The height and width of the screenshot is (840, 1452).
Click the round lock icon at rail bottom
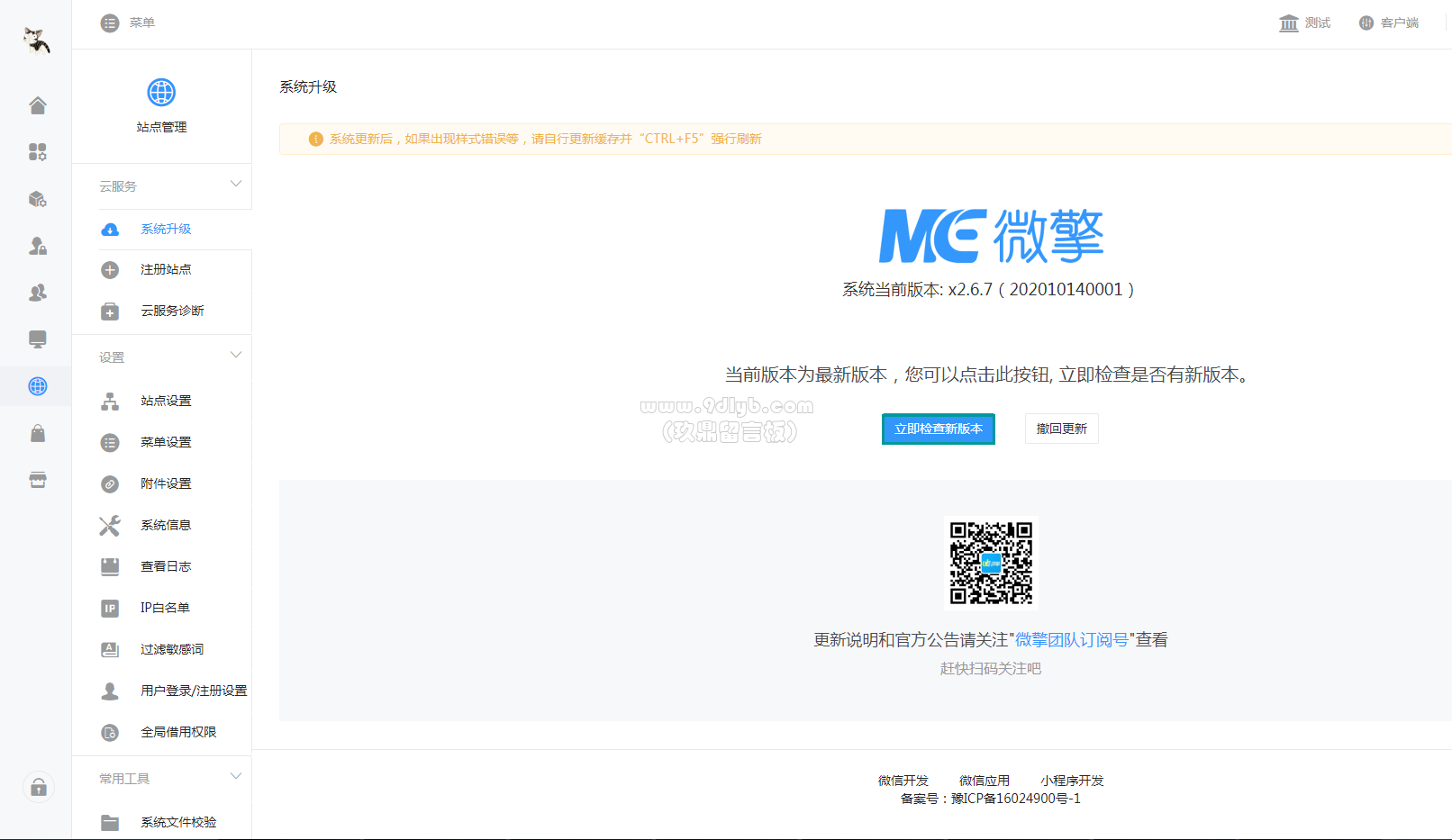[x=38, y=788]
